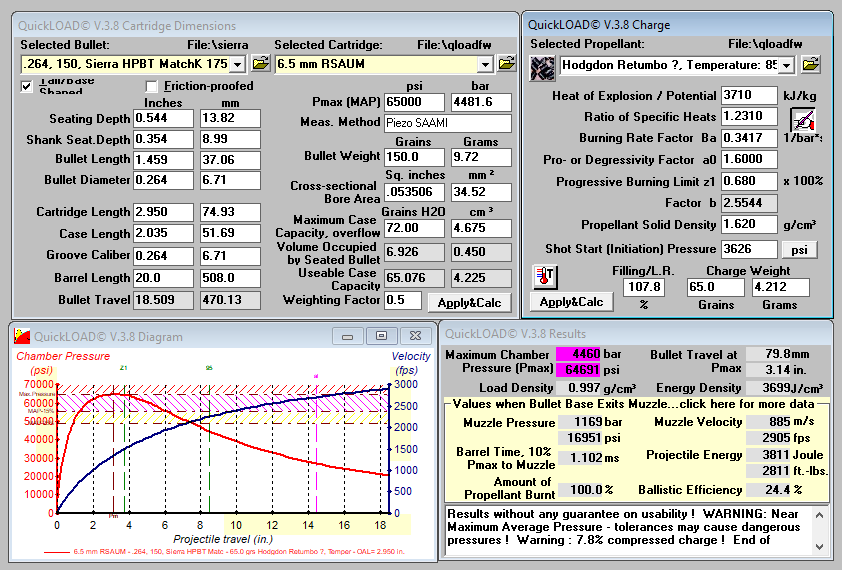
Task: Edit Groove Caliber inches field
Action: click(x=163, y=256)
